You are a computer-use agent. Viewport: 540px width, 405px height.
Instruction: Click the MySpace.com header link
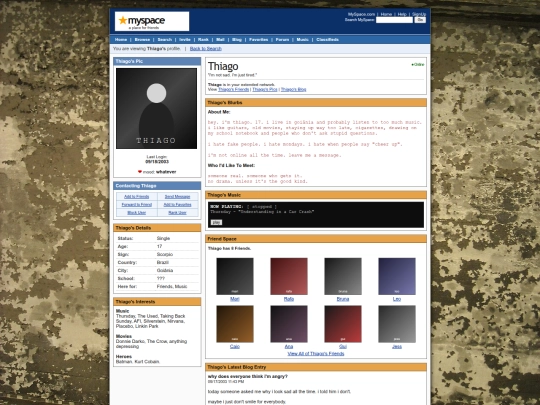(361, 14)
